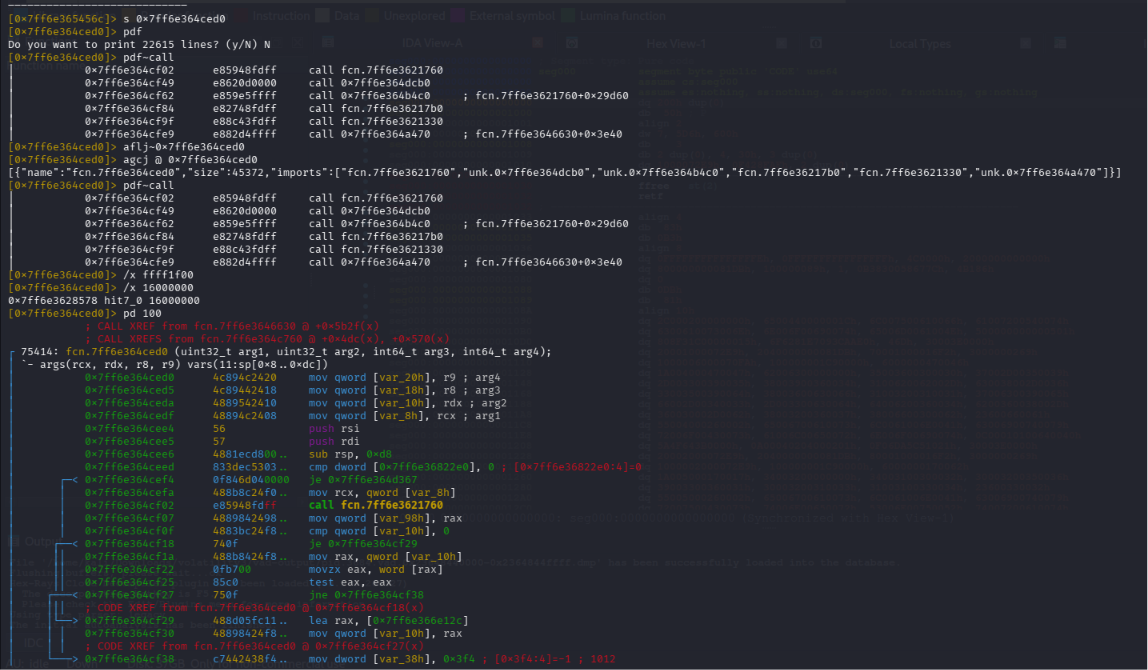Open the Local Types tab in background IDA window
Image resolution: width=1148 pixels, height=670 pixels.
click(x=920, y=44)
